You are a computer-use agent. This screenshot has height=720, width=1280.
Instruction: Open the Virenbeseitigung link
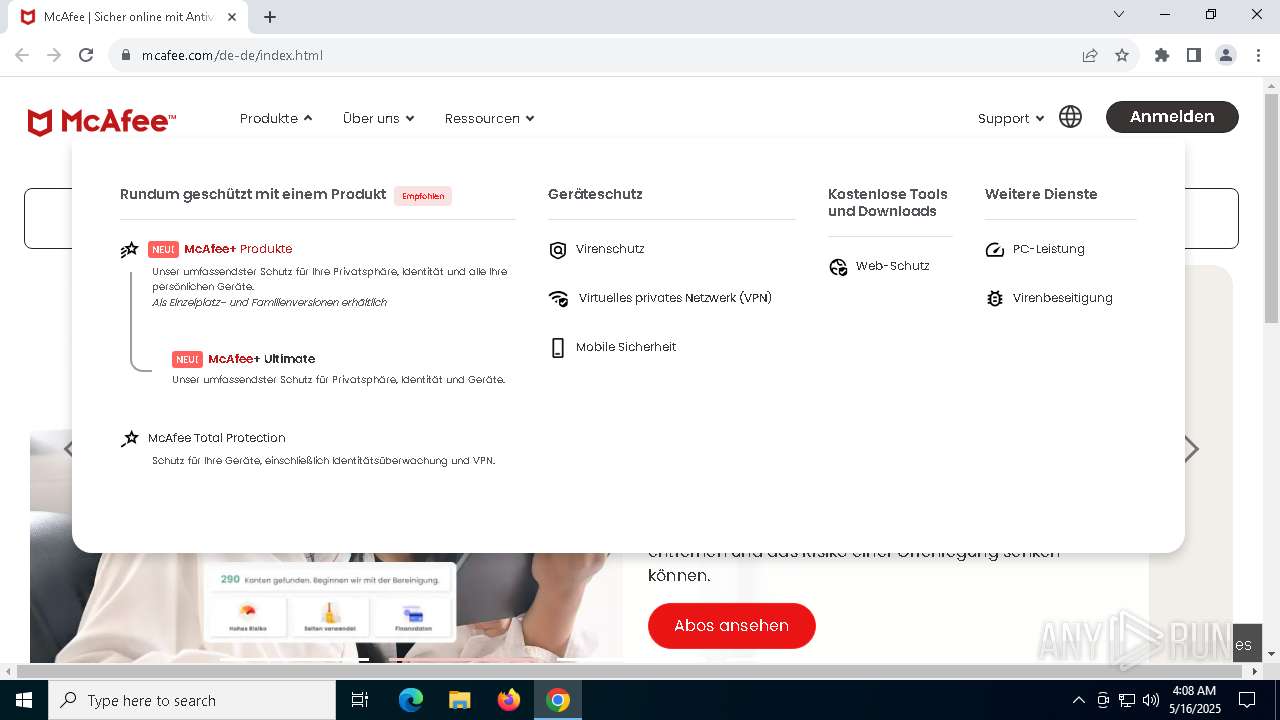1063,298
